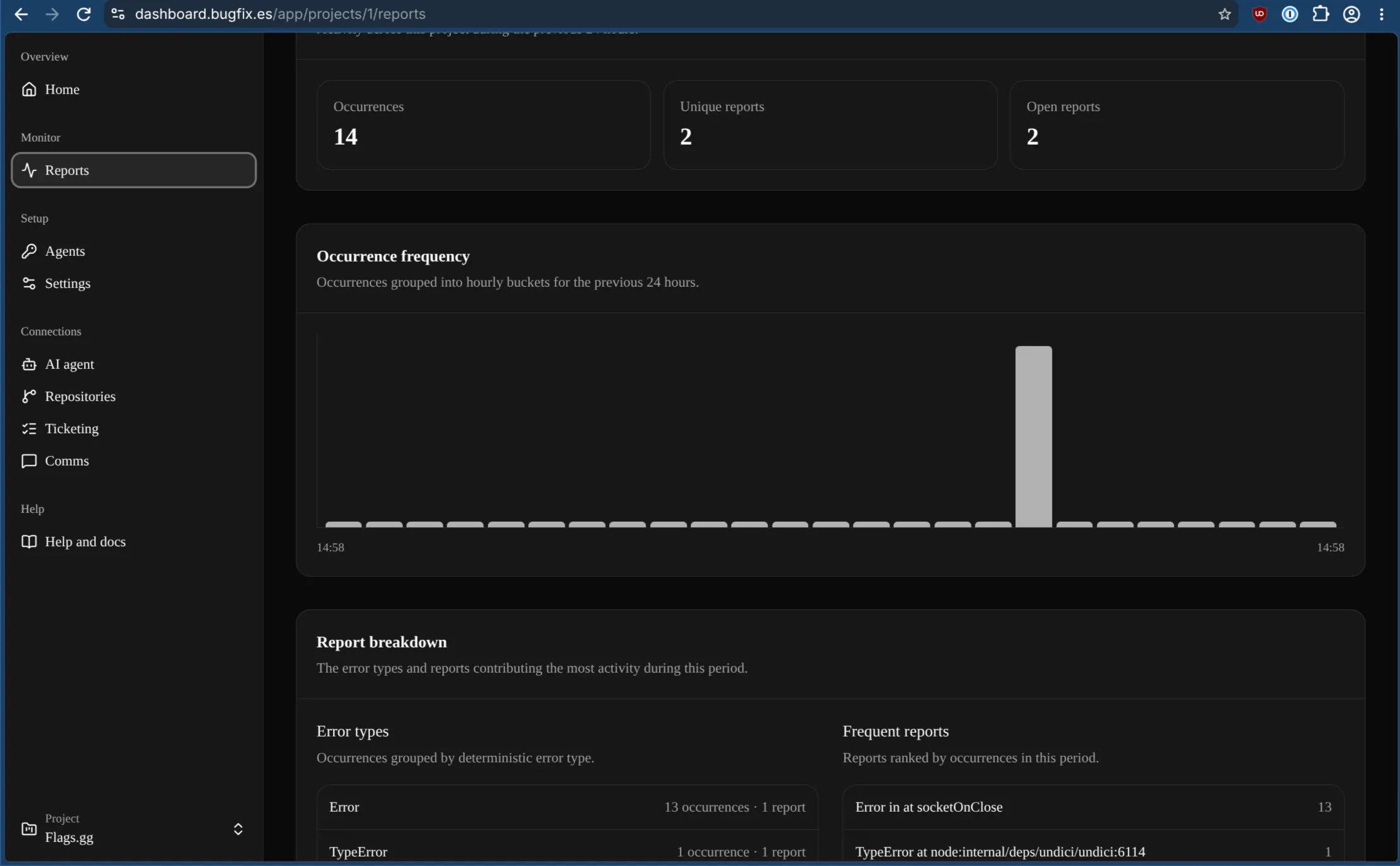Click the Help and docs book icon
This screenshot has height=866, width=1400.
(x=29, y=541)
